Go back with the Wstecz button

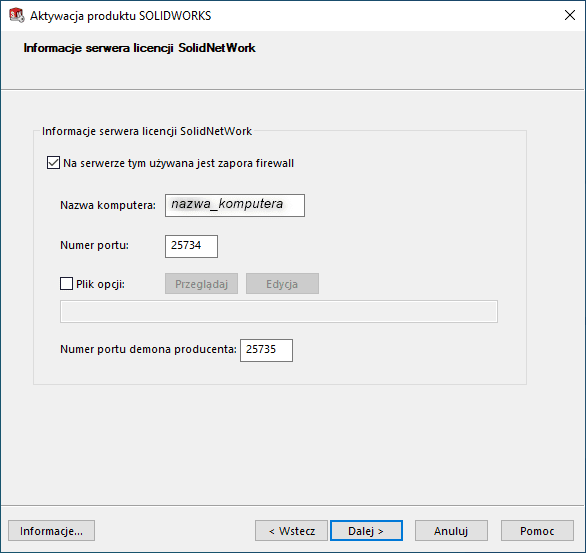pos(292,531)
